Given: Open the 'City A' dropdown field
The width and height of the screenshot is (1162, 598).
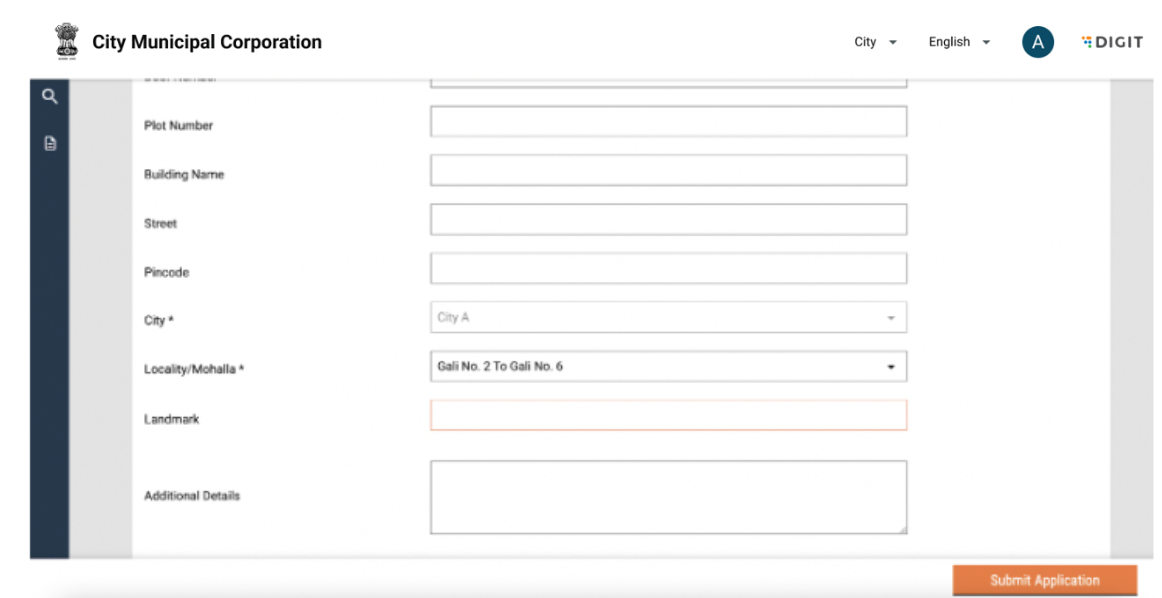Looking at the screenshot, I should point(668,317).
